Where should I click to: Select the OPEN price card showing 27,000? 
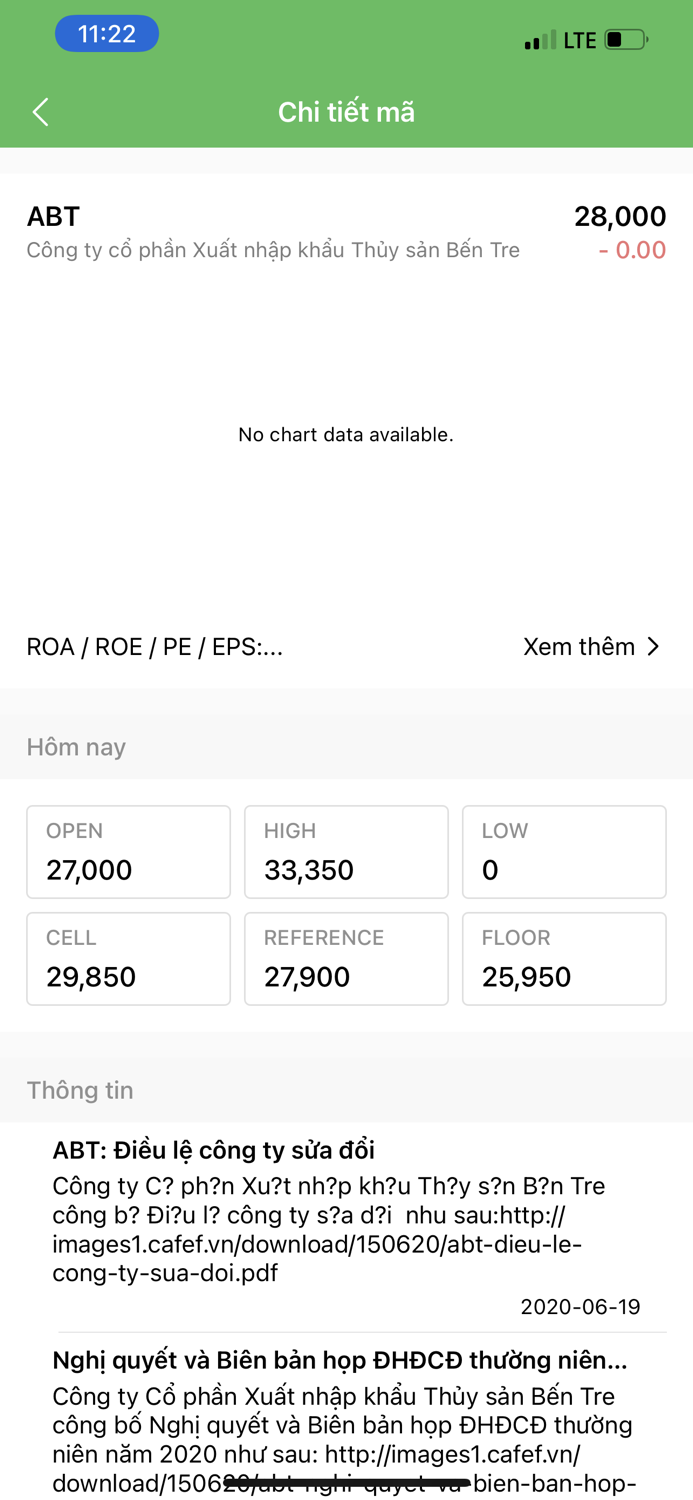tap(128, 851)
